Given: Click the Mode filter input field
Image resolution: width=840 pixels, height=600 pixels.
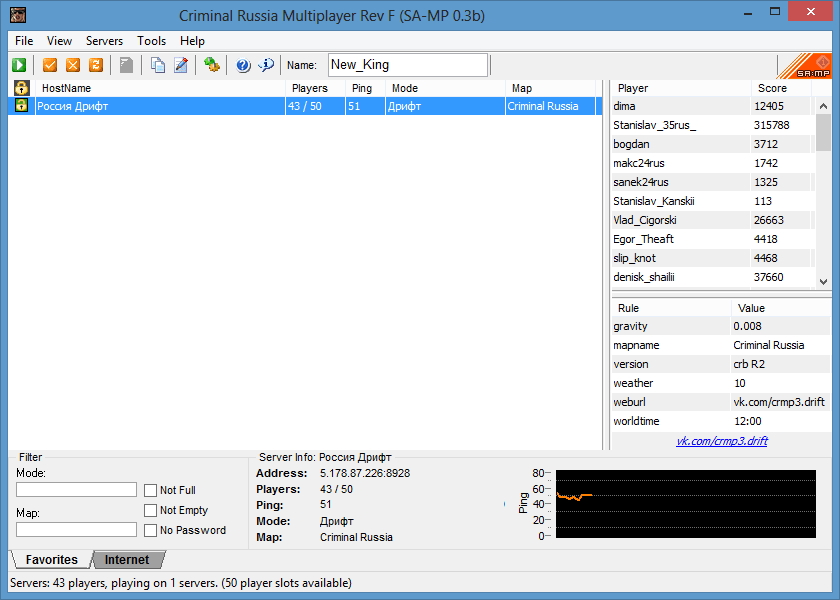Looking at the screenshot, I should click(77, 490).
